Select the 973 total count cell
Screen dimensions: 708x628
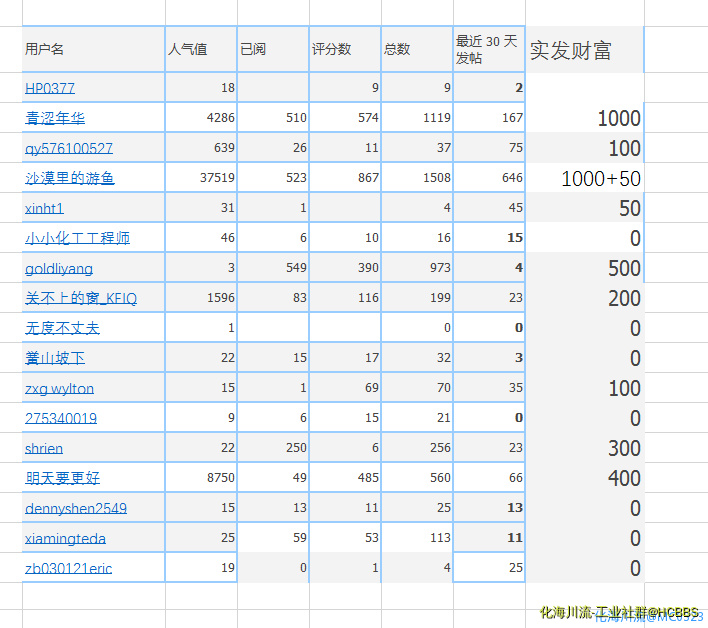417,268
